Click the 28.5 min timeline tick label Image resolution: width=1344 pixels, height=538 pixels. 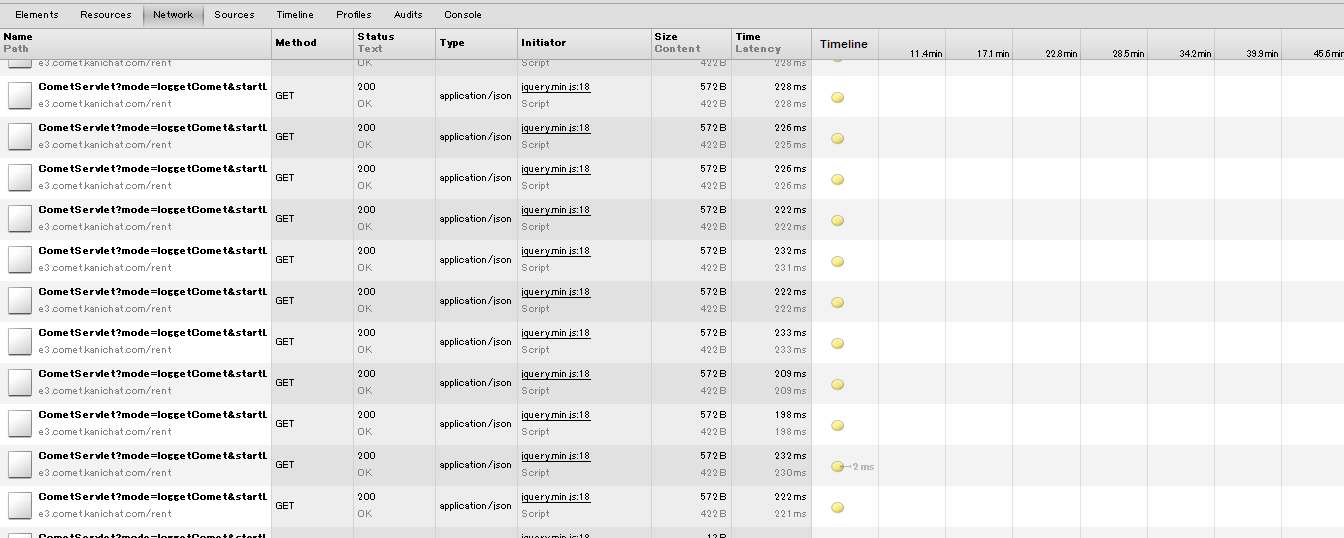[x=1128, y=54]
